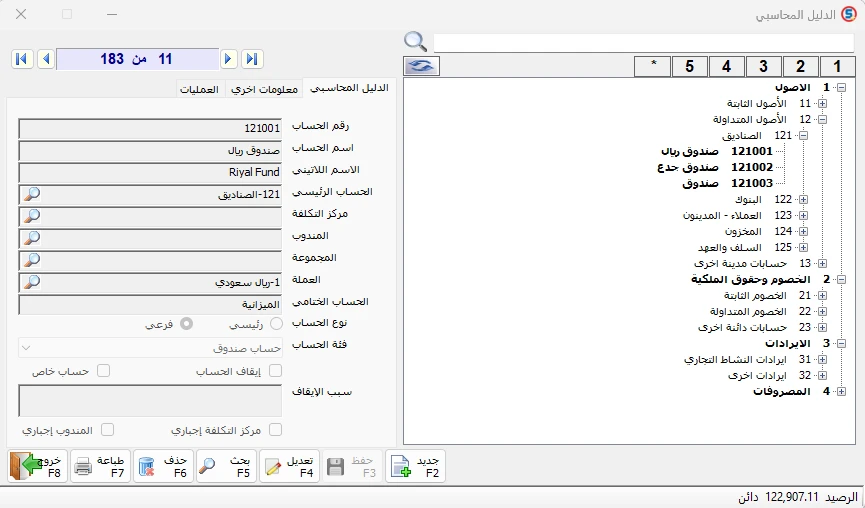Click the tree search input box

pos(644,42)
